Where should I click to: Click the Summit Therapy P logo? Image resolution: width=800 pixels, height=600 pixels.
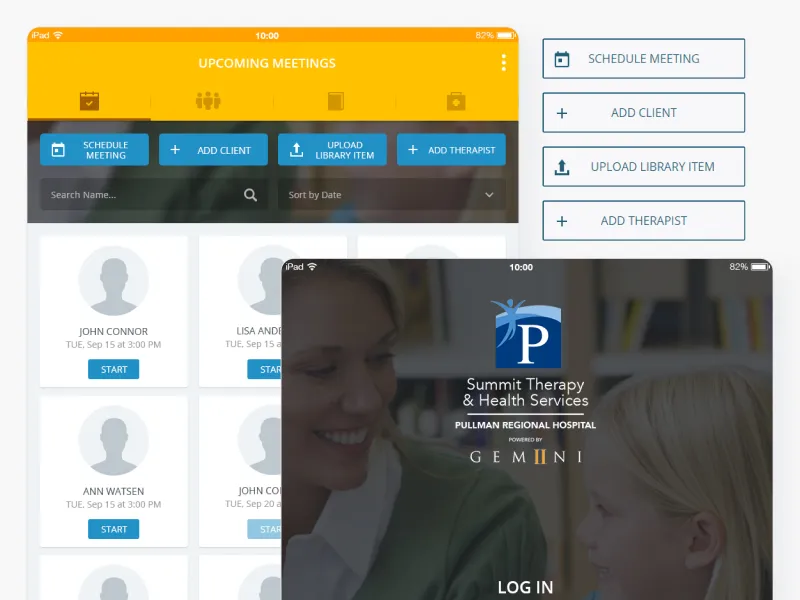[x=527, y=333]
